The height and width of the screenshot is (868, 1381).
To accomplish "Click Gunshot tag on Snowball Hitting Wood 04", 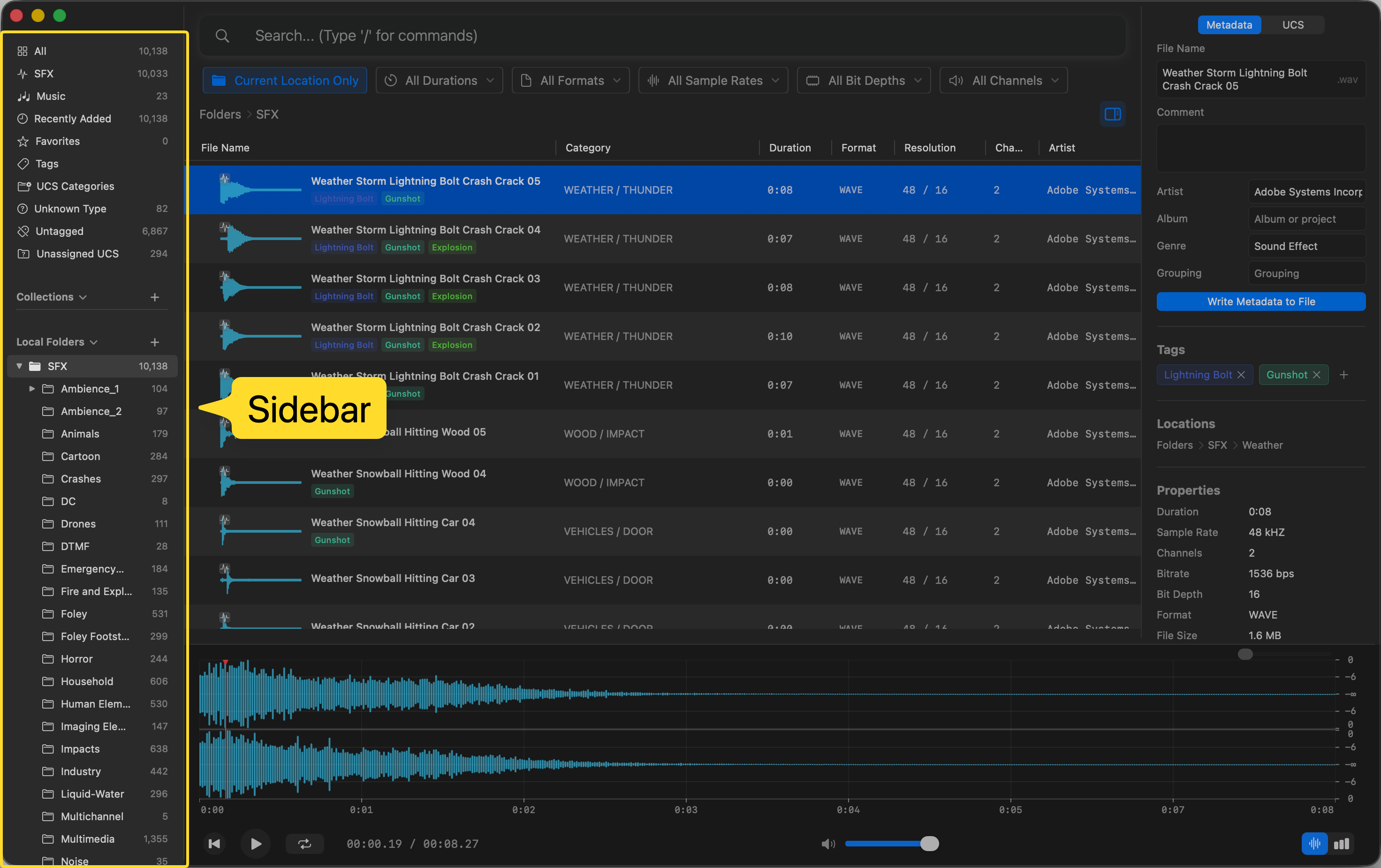I will point(332,491).
